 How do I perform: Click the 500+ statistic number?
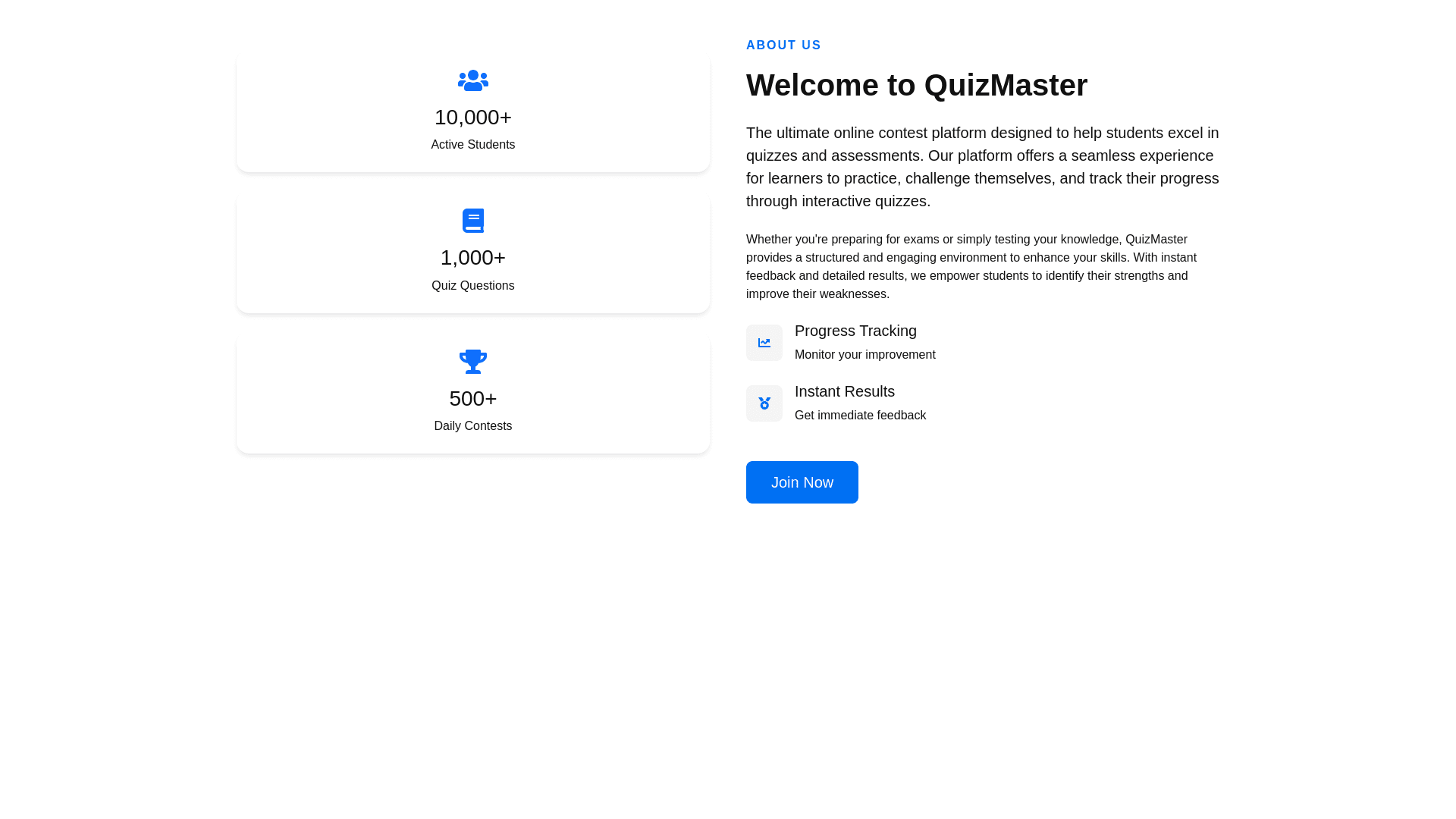[x=472, y=399]
